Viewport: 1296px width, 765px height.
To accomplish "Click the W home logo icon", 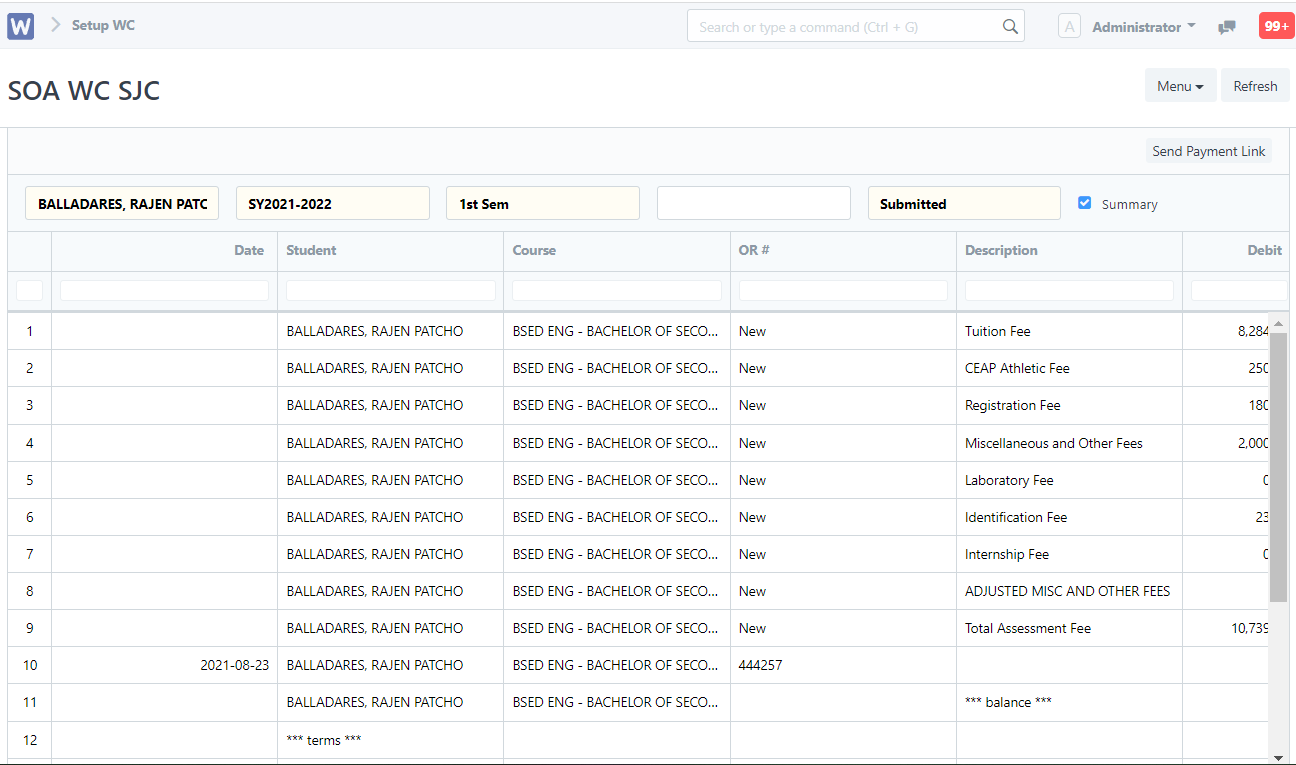I will pos(20,25).
